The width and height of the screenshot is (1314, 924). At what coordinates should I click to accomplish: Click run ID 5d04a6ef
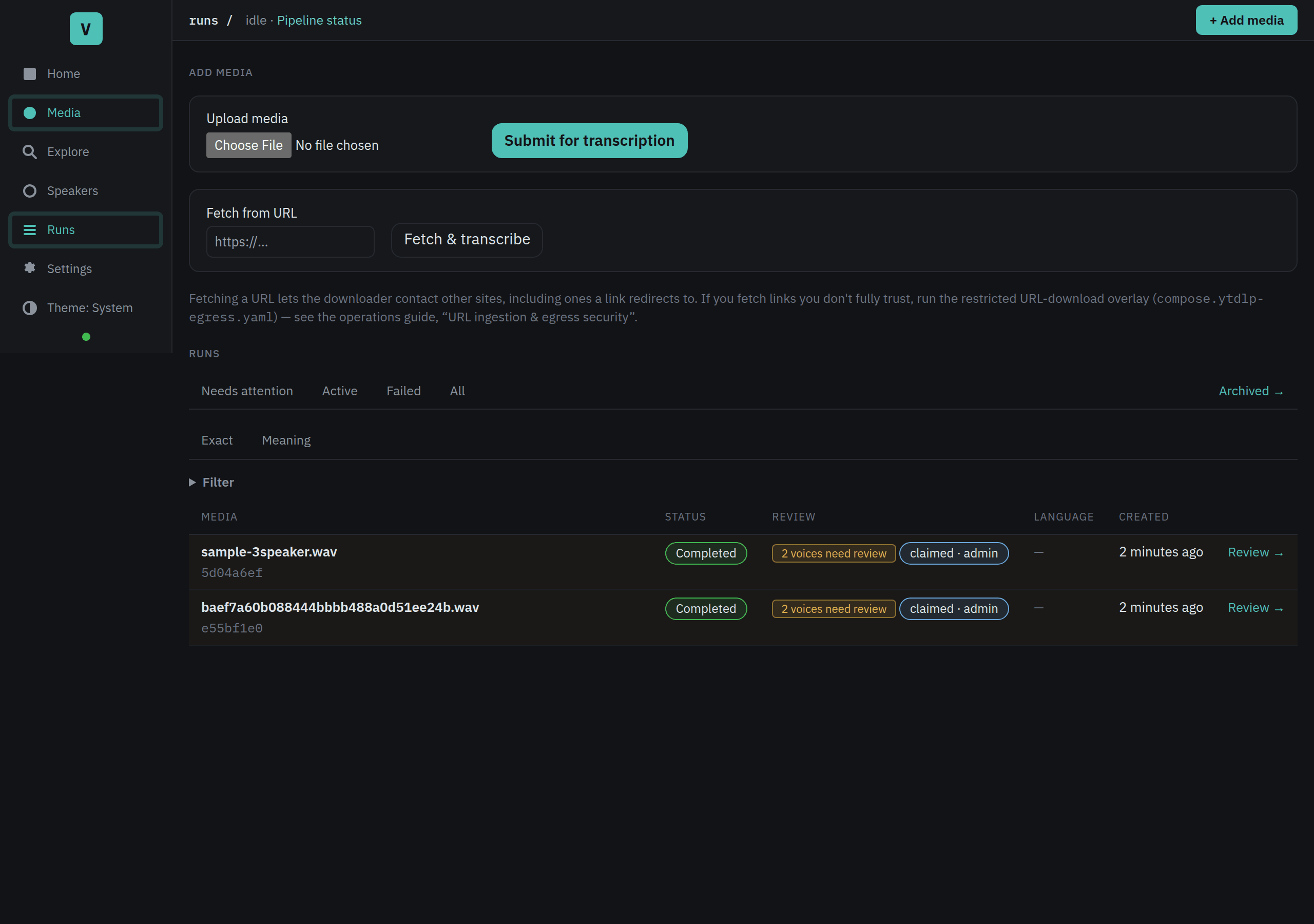(x=232, y=572)
